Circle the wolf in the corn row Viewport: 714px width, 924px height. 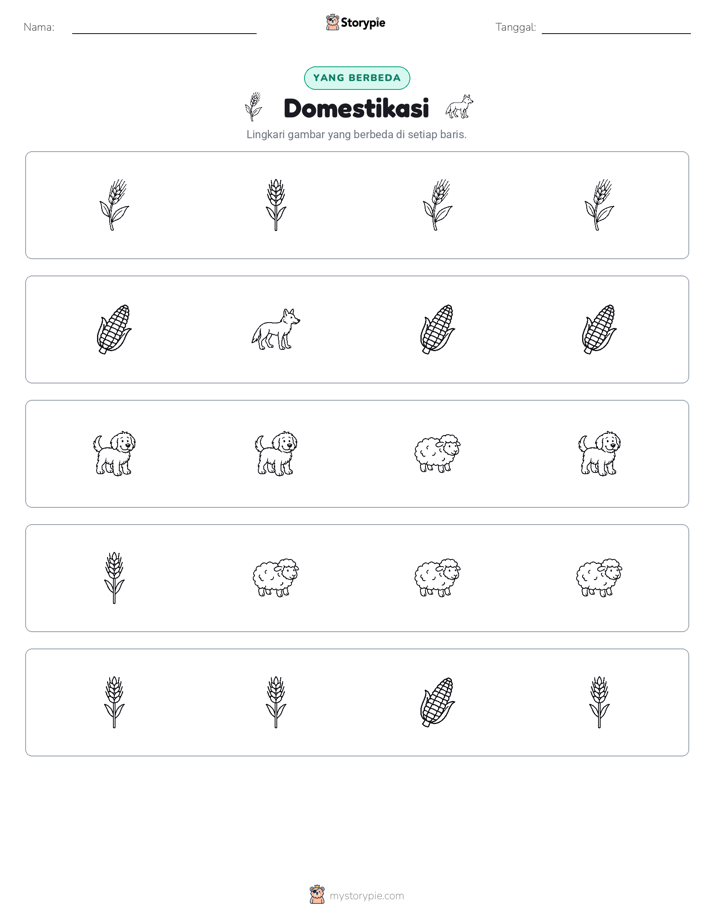276,329
